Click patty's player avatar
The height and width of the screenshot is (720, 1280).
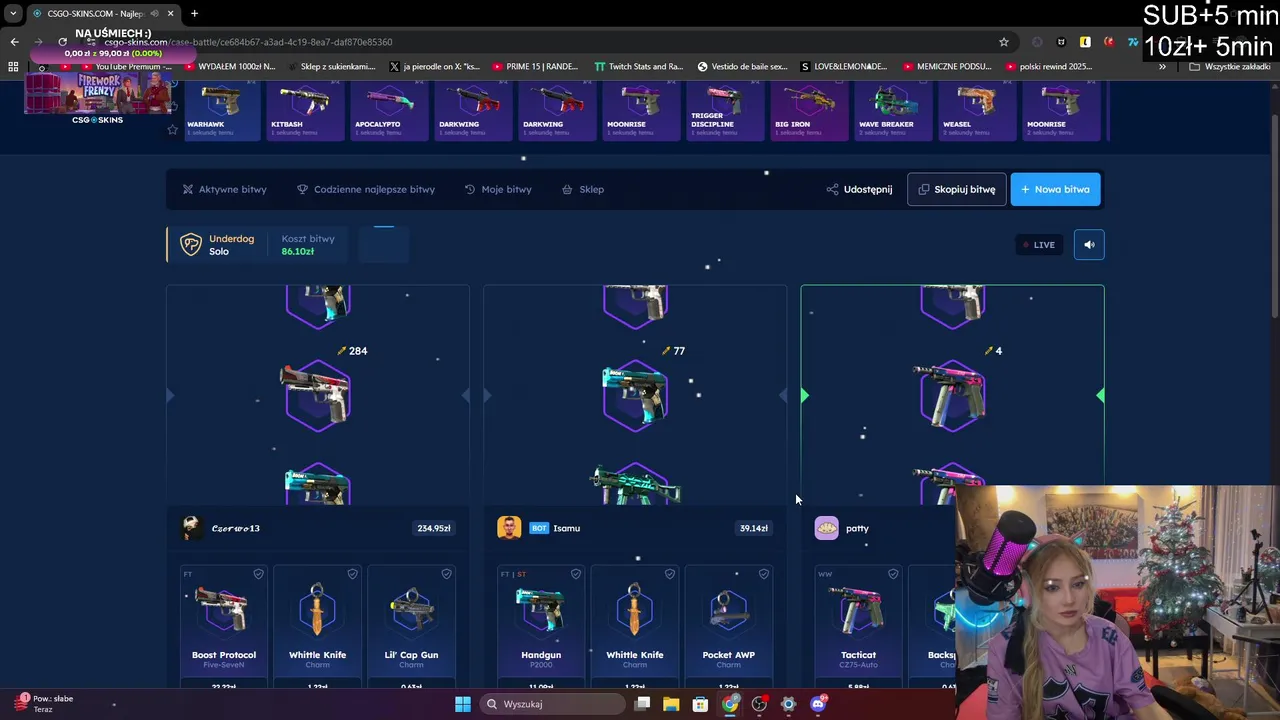(x=826, y=528)
